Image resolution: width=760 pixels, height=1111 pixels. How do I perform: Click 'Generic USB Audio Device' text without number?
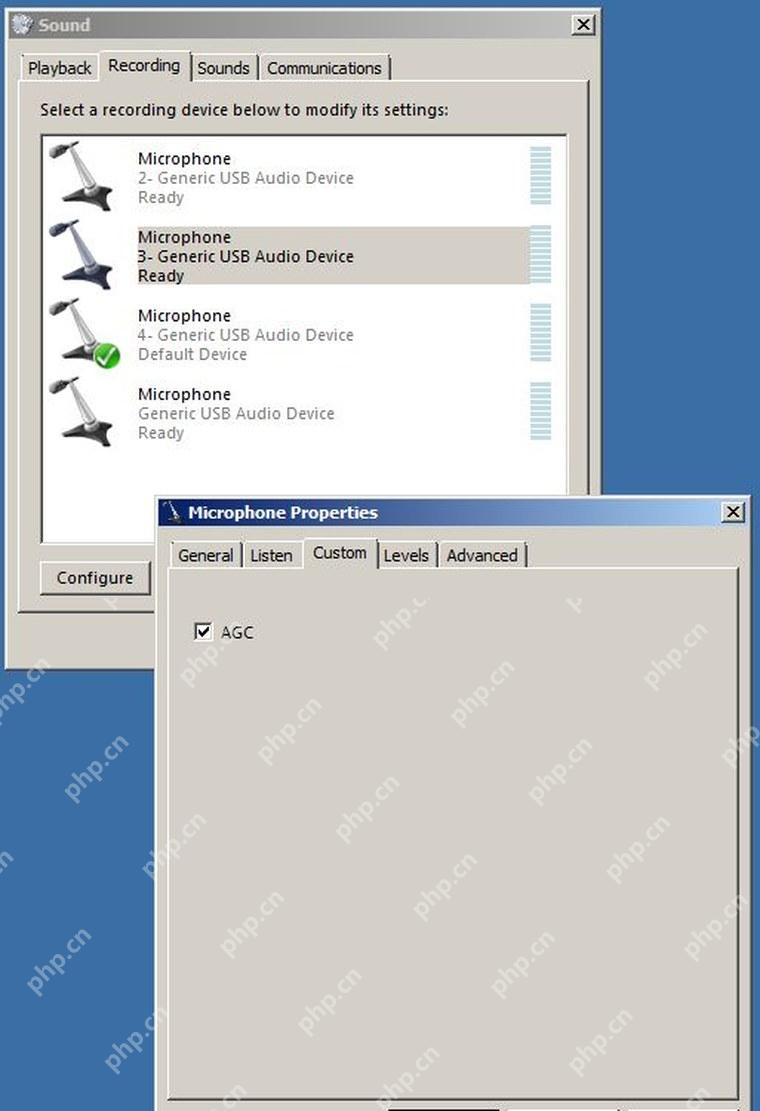236,414
